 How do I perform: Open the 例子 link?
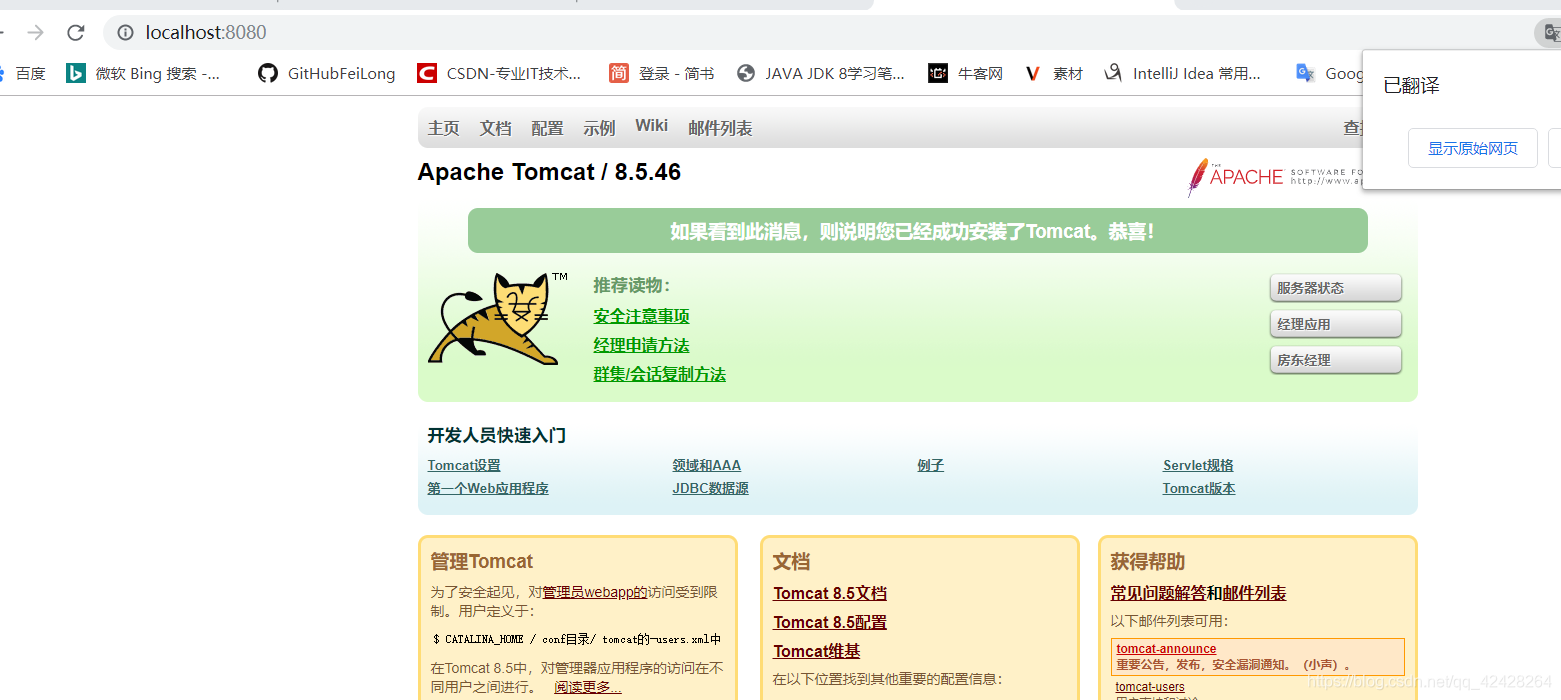931,465
